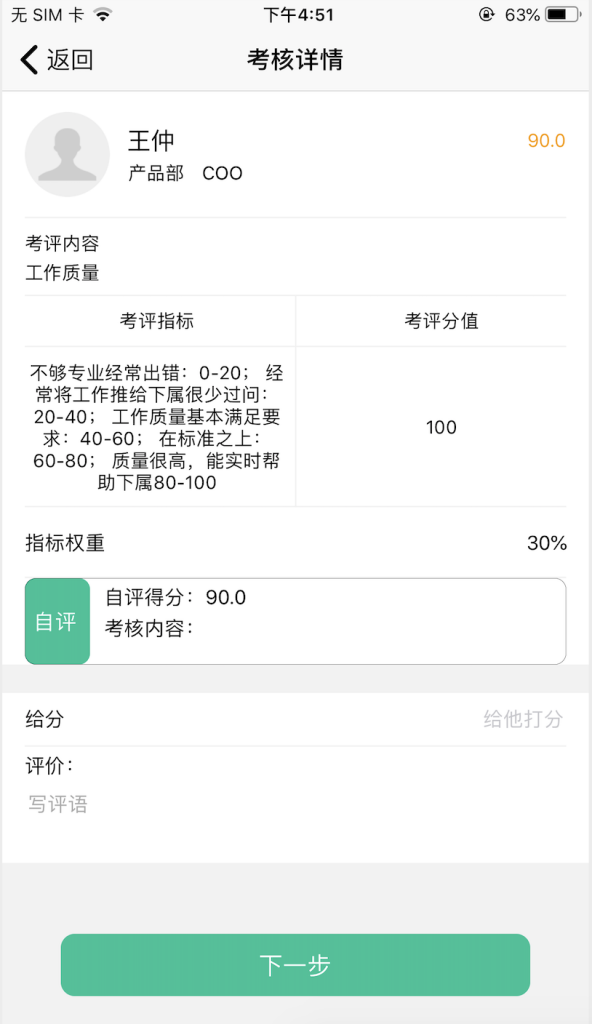Tap the green 下一步 button
The width and height of the screenshot is (592, 1024).
(295, 965)
